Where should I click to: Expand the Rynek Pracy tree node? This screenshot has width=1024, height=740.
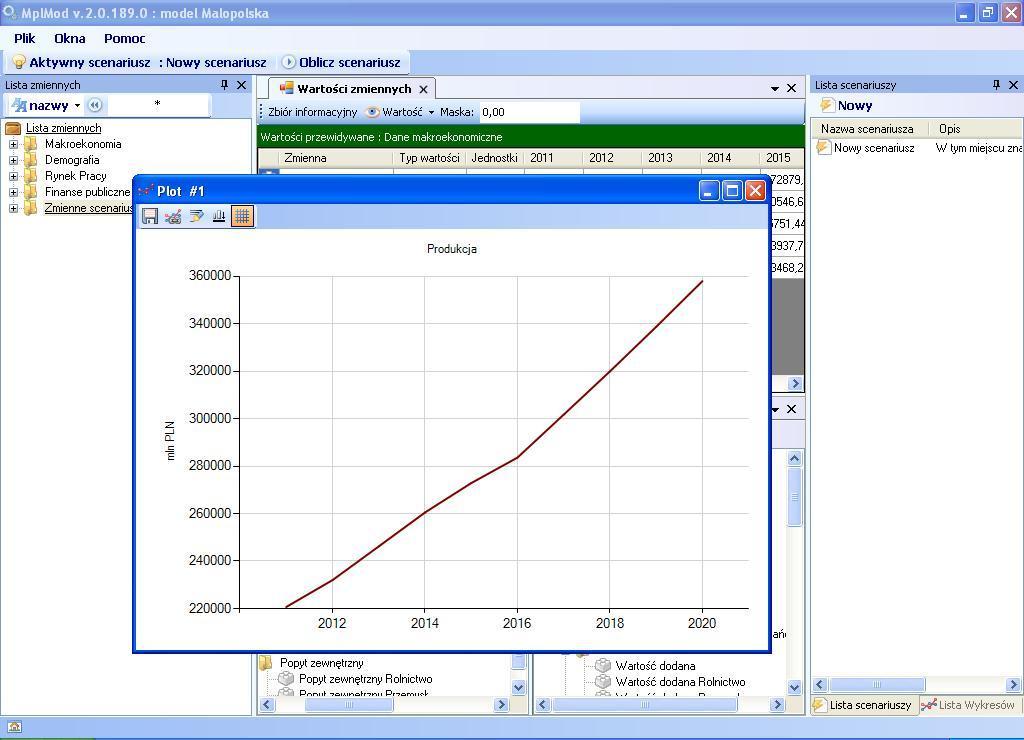pos(13,176)
